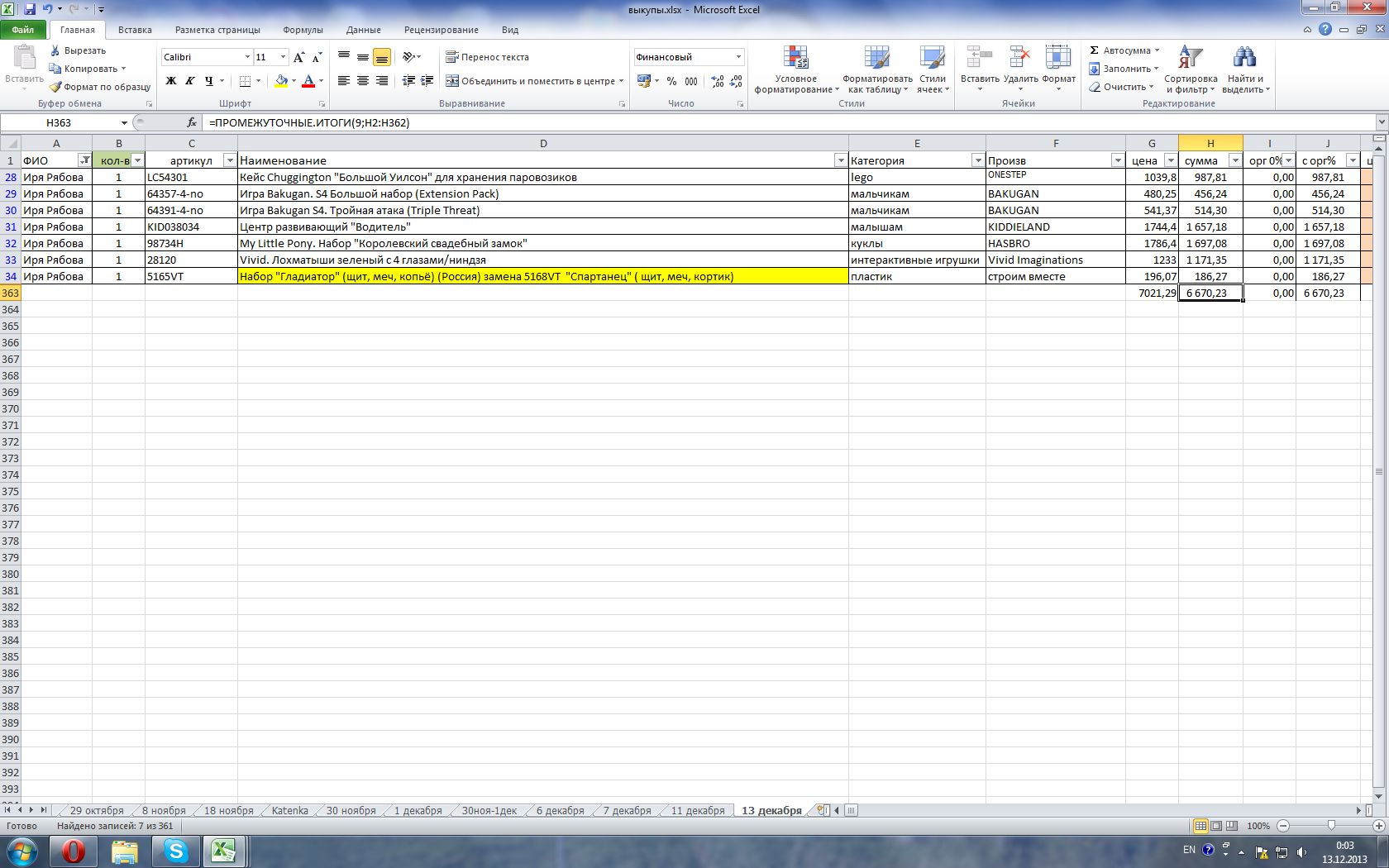Open the Произв column filter dropdown
The image size is (1389, 868).
click(x=1118, y=160)
